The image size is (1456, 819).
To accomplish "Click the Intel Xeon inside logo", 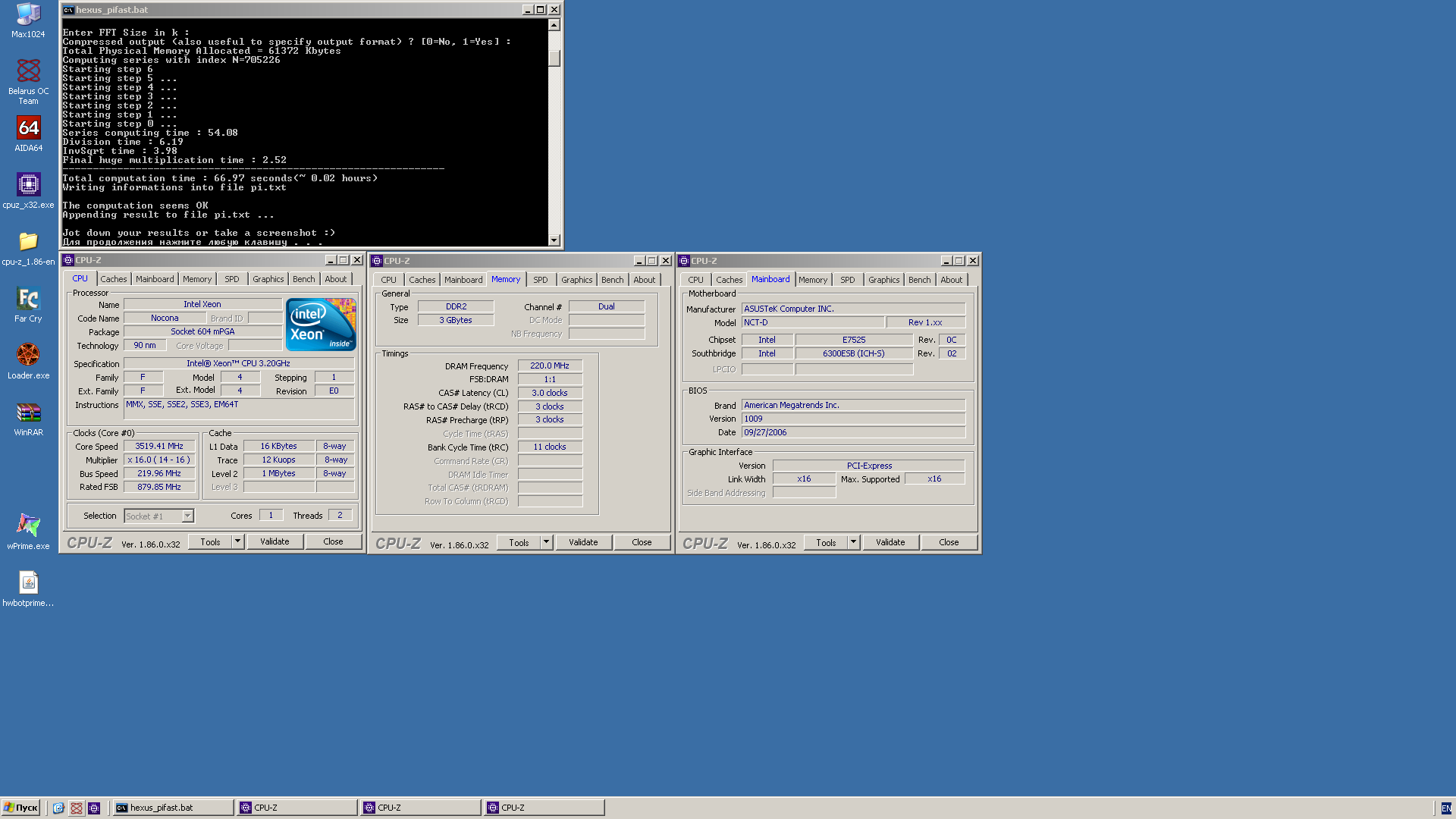I will pyautogui.click(x=321, y=324).
